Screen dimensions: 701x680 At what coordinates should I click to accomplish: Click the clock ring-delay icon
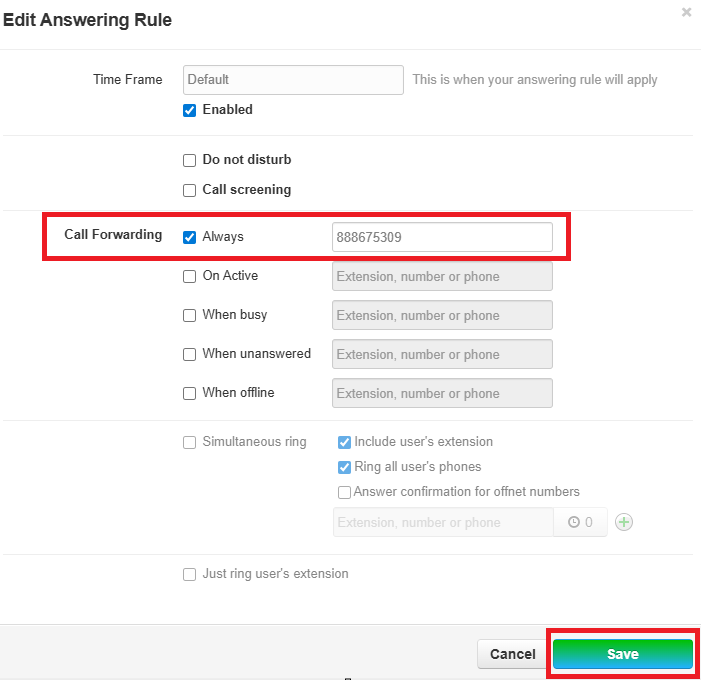click(x=574, y=522)
